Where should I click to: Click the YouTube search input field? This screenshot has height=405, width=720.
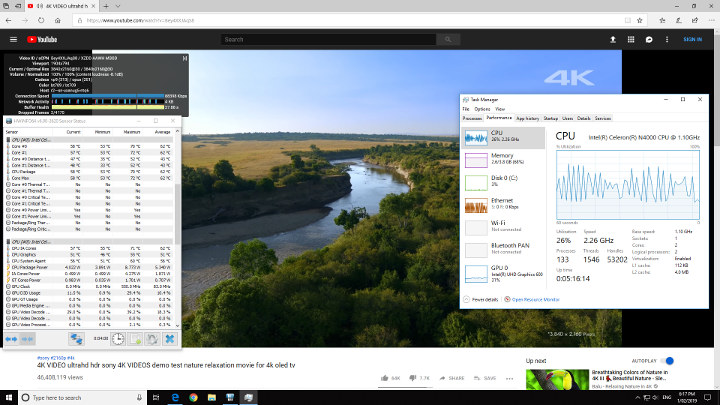[328, 39]
